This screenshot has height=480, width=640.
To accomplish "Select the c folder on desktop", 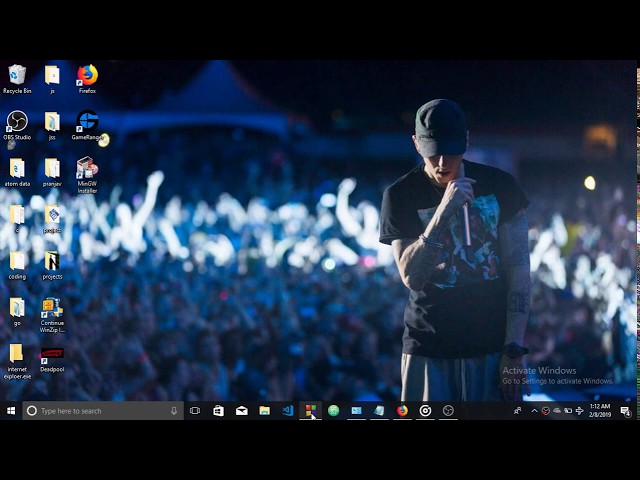I will click(x=17, y=218).
